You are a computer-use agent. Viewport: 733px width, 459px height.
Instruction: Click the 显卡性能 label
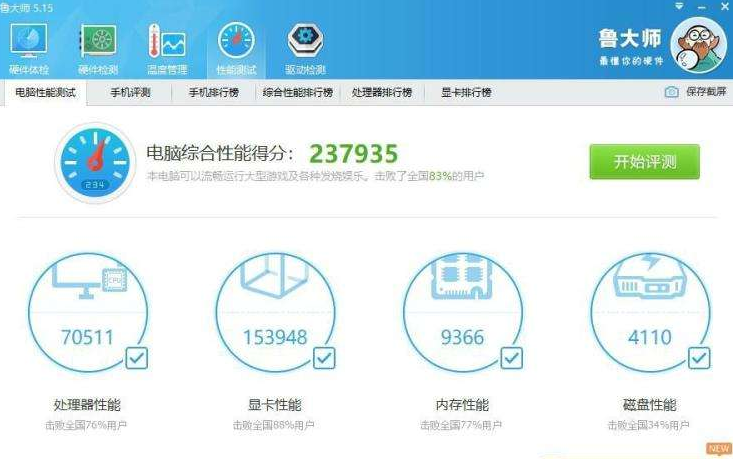(275, 405)
